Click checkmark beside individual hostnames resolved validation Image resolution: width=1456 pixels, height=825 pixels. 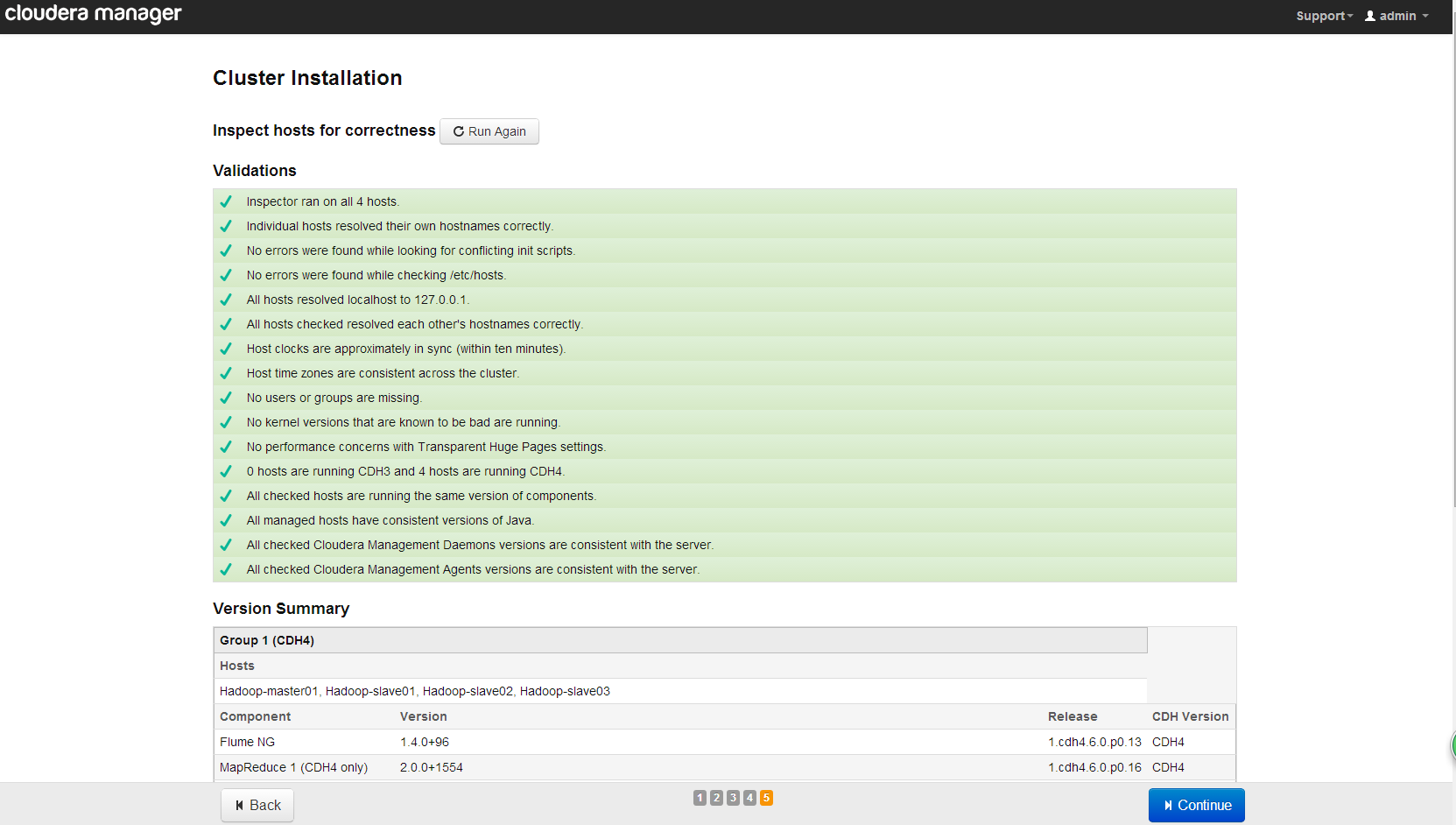[x=226, y=226]
